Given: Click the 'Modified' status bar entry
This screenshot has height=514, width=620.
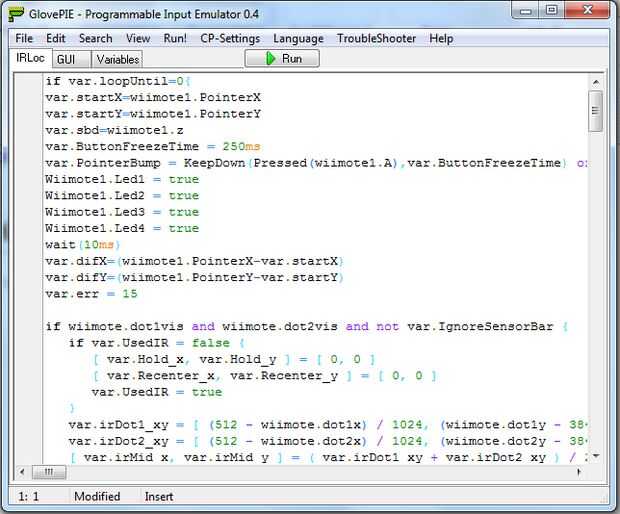Looking at the screenshot, I should (x=97, y=497).
